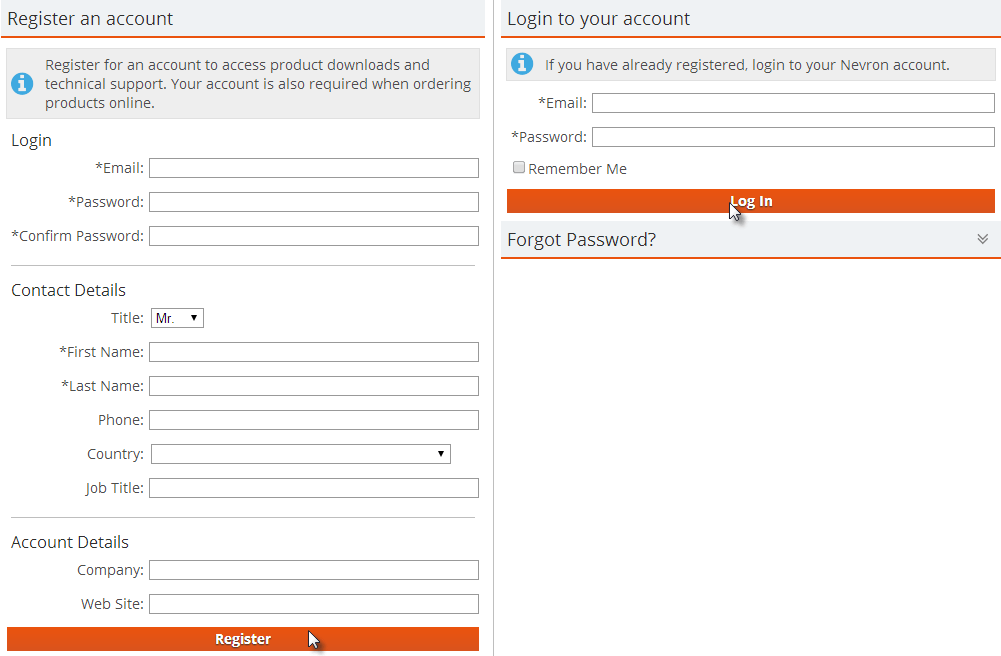
Task: Open the Title dropdown showing Mr.
Action: click(178, 318)
